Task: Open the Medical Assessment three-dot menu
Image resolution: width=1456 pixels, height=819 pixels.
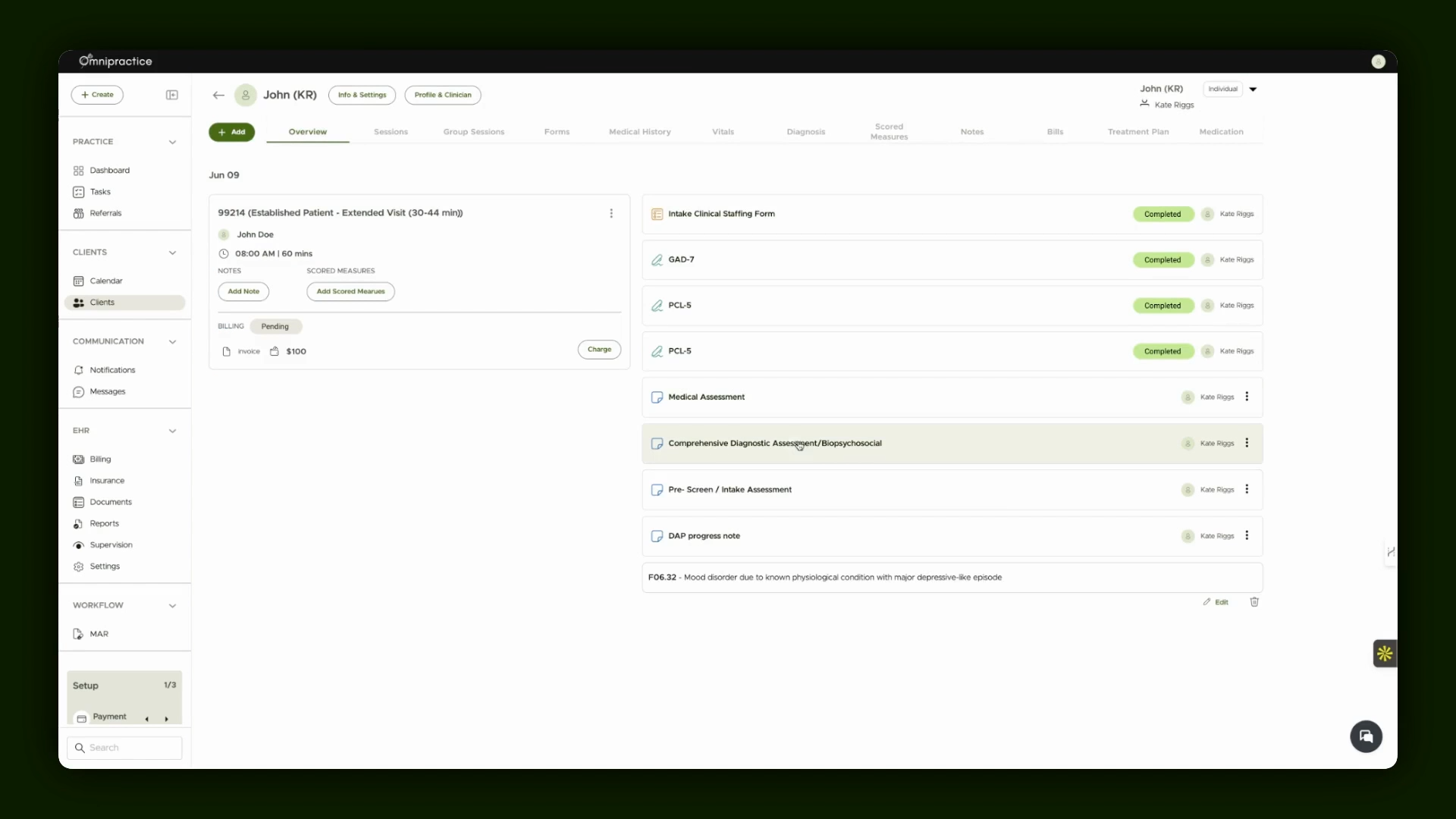Action: 1247,397
